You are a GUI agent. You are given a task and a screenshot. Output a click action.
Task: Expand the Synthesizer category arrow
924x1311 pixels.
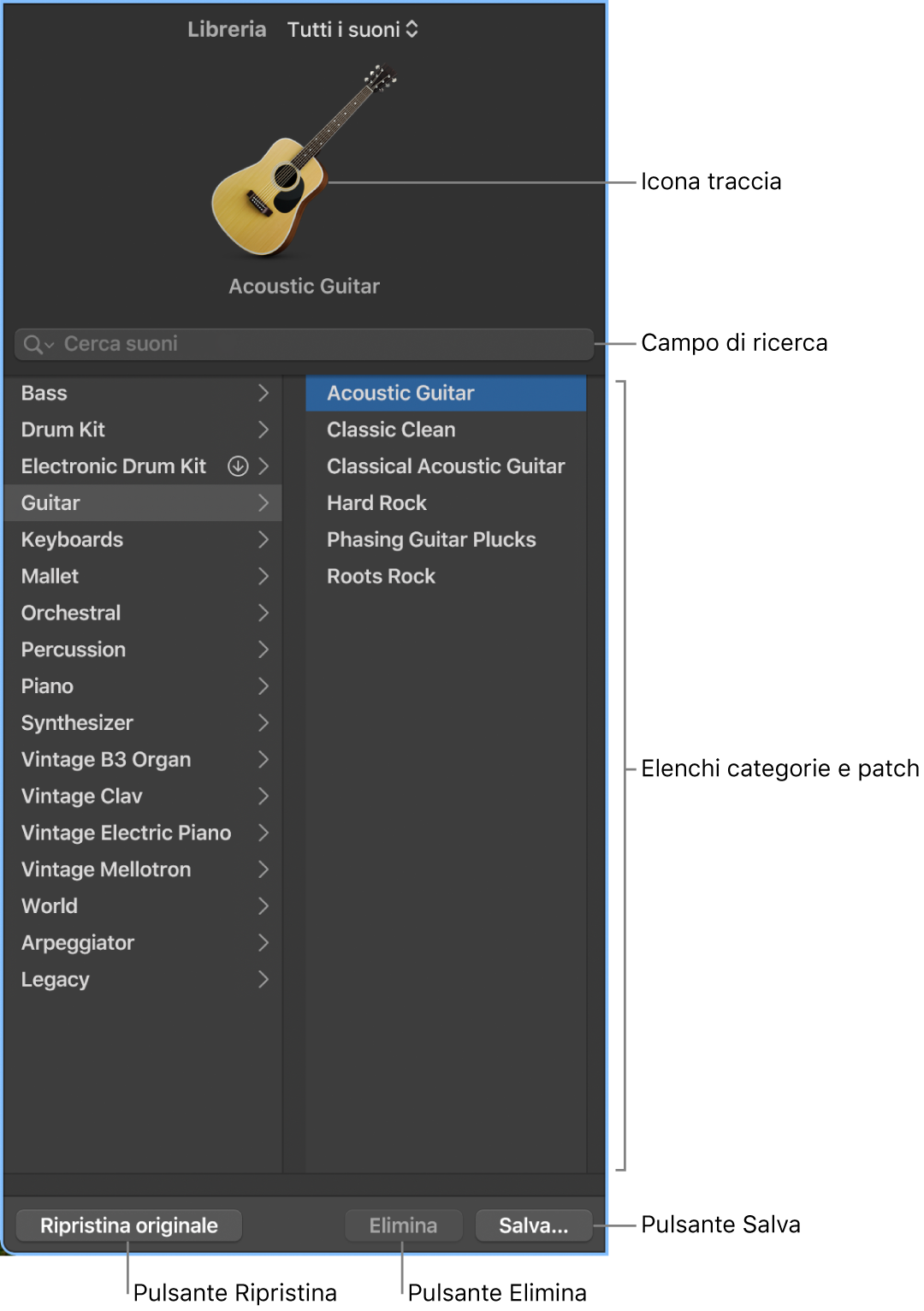tap(264, 723)
